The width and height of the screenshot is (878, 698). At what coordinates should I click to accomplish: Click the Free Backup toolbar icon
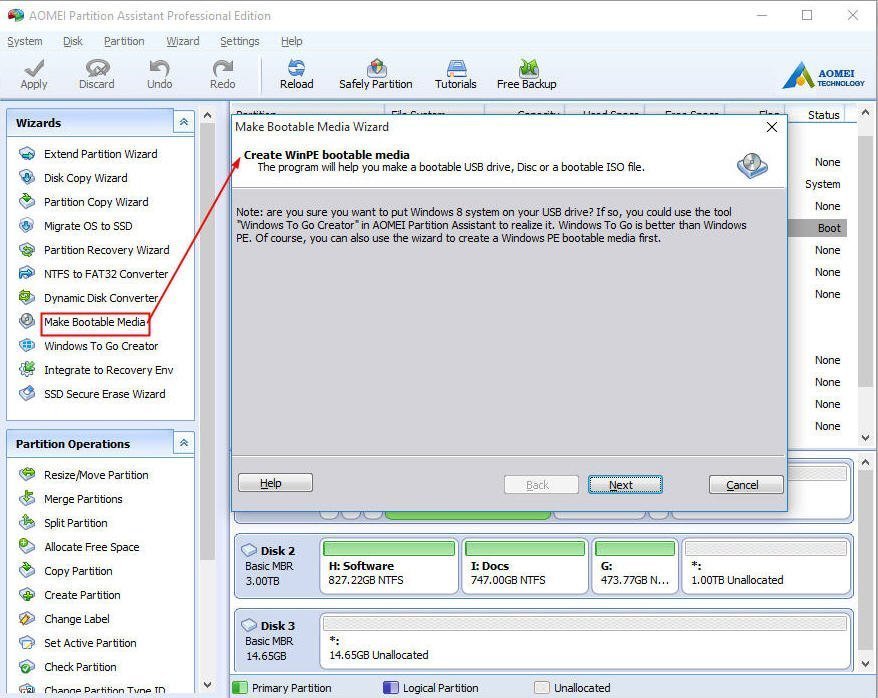pyautogui.click(x=528, y=68)
